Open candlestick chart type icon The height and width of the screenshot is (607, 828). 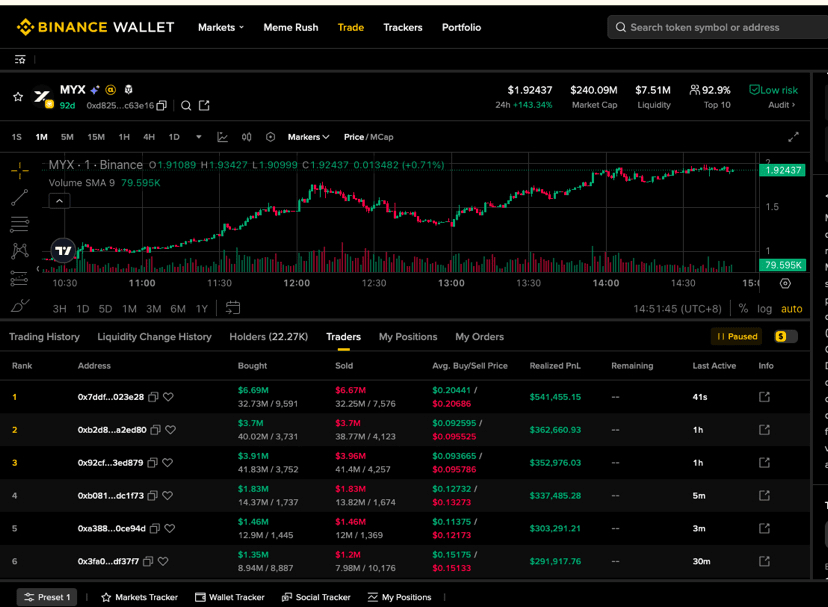pyautogui.click(x=247, y=137)
